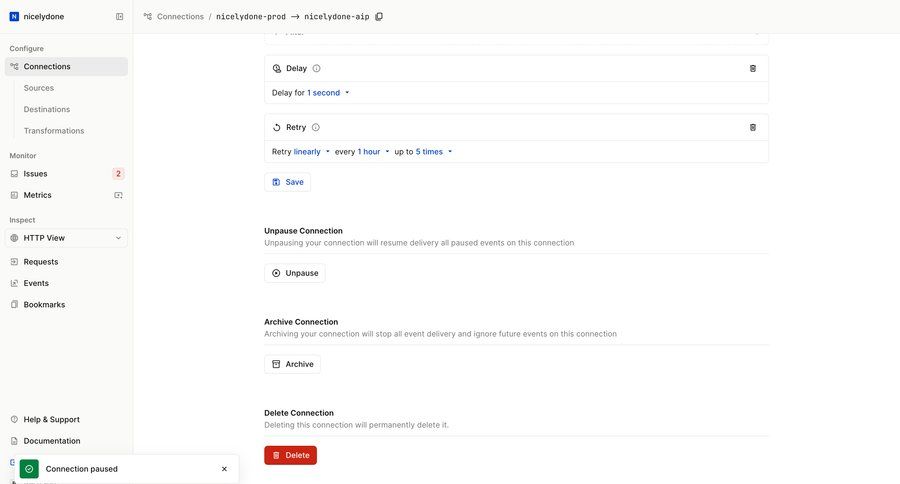Viewport: 900px width, 484px height.
Task: Click the 'nicelydone-aip' breadcrumb text
Action: [x=337, y=17]
